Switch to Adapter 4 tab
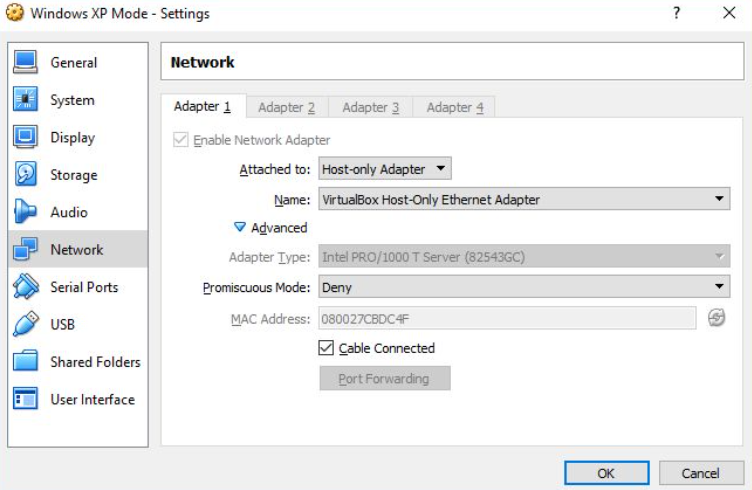Viewport: 752px width, 490px height. point(455,107)
